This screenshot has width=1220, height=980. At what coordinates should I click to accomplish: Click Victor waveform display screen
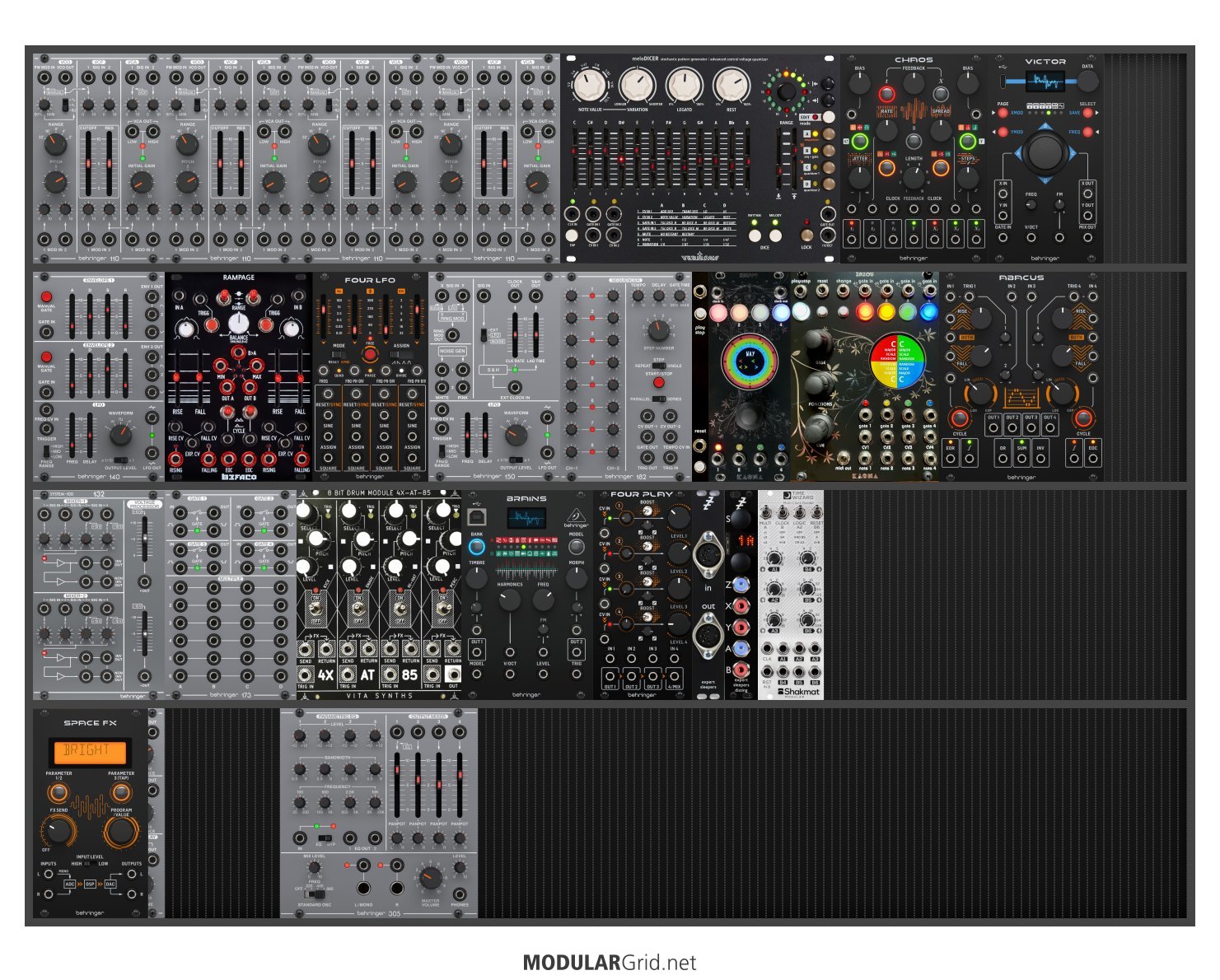click(1045, 81)
